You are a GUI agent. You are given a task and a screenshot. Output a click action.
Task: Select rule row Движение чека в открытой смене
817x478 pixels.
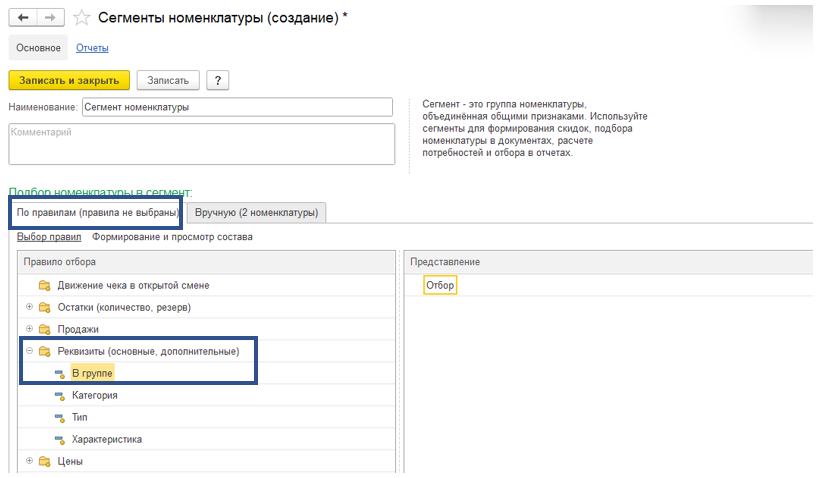coord(206,286)
